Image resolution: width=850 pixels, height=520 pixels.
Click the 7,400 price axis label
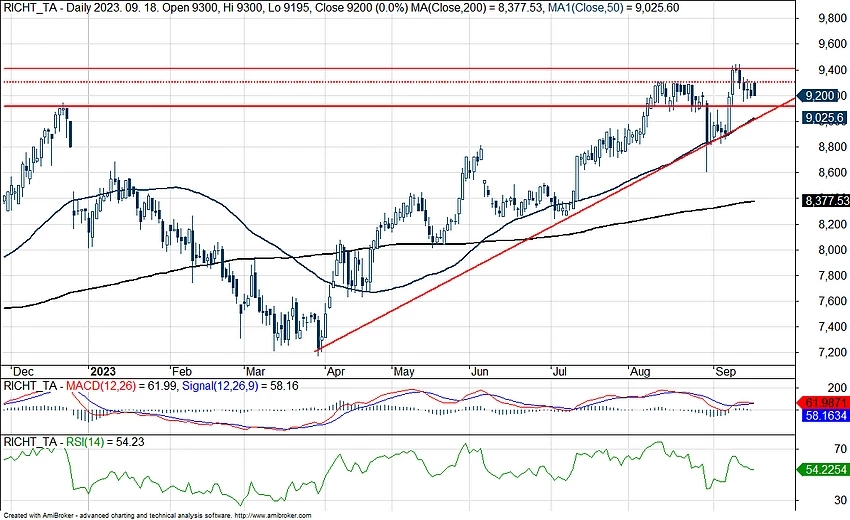(x=833, y=326)
